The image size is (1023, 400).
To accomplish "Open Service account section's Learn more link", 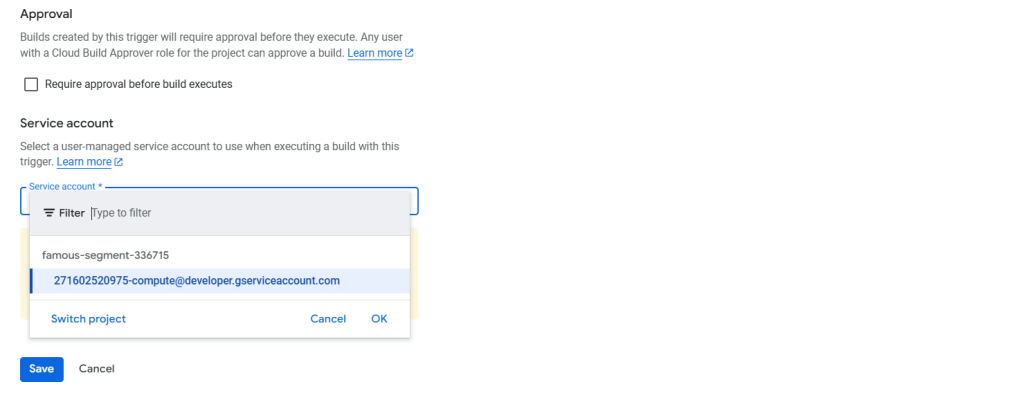I will click(x=84, y=162).
